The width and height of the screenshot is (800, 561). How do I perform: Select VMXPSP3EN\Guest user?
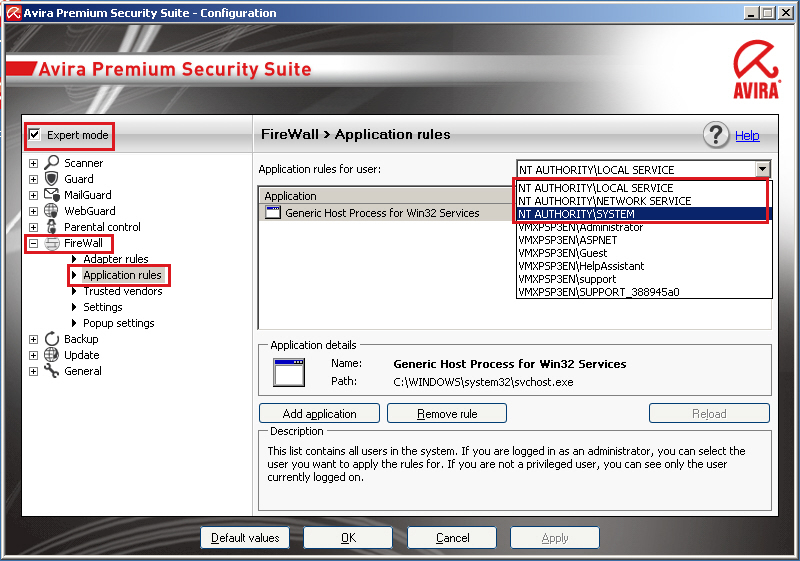tap(644, 253)
